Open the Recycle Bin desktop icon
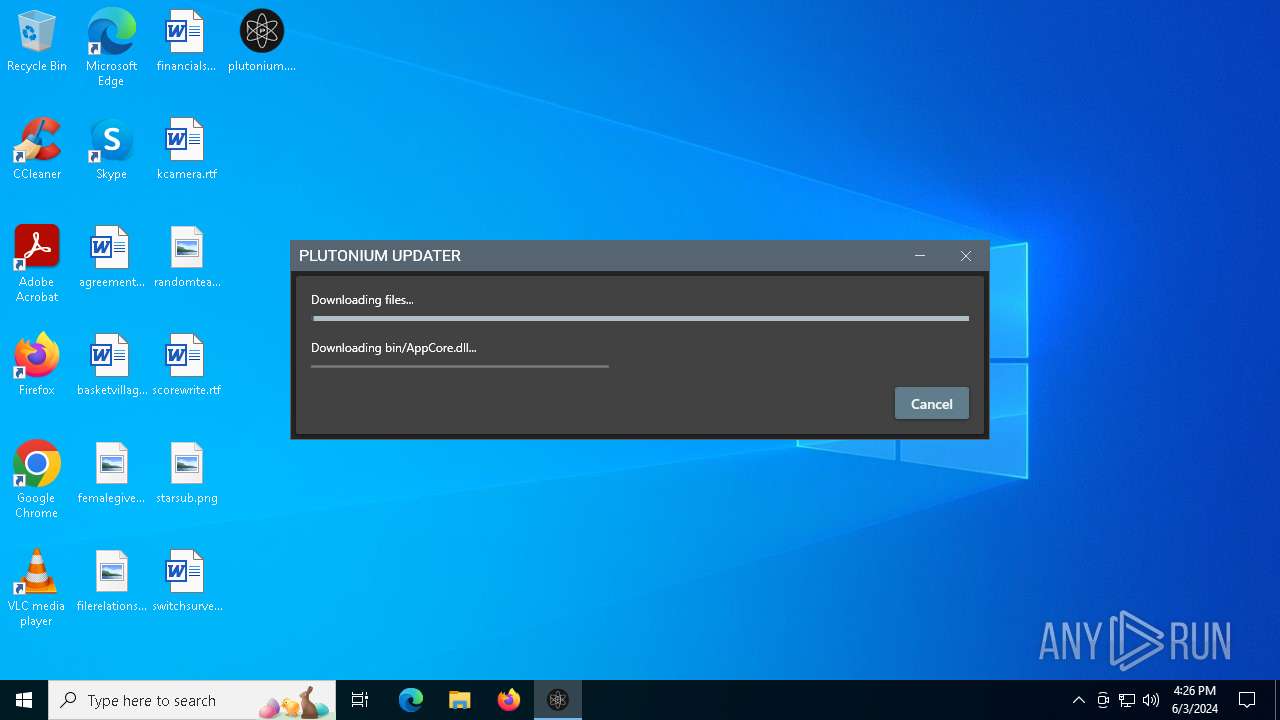The width and height of the screenshot is (1280, 720). [x=37, y=42]
